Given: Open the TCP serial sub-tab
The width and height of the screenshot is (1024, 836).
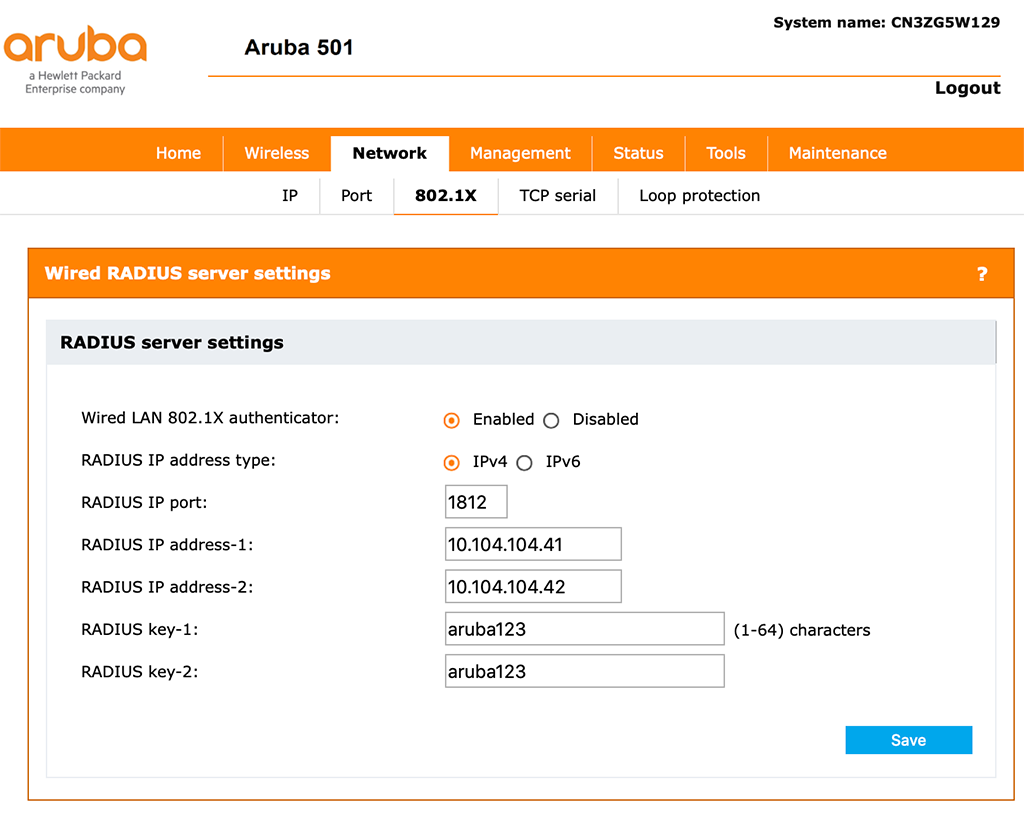Looking at the screenshot, I should [557, 196].
